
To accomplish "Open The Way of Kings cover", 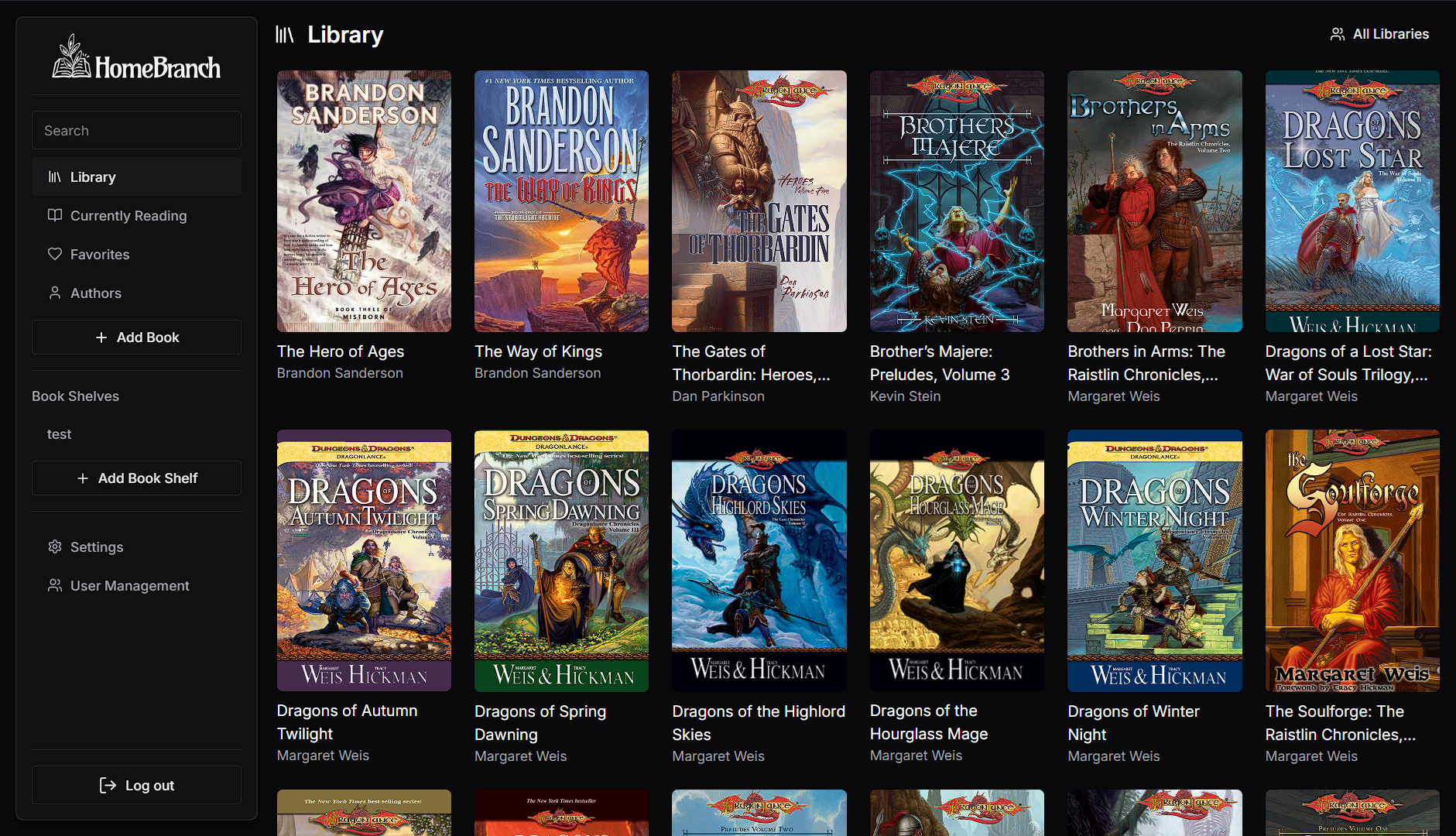I will pyautogui.click(x=561, y=201).
